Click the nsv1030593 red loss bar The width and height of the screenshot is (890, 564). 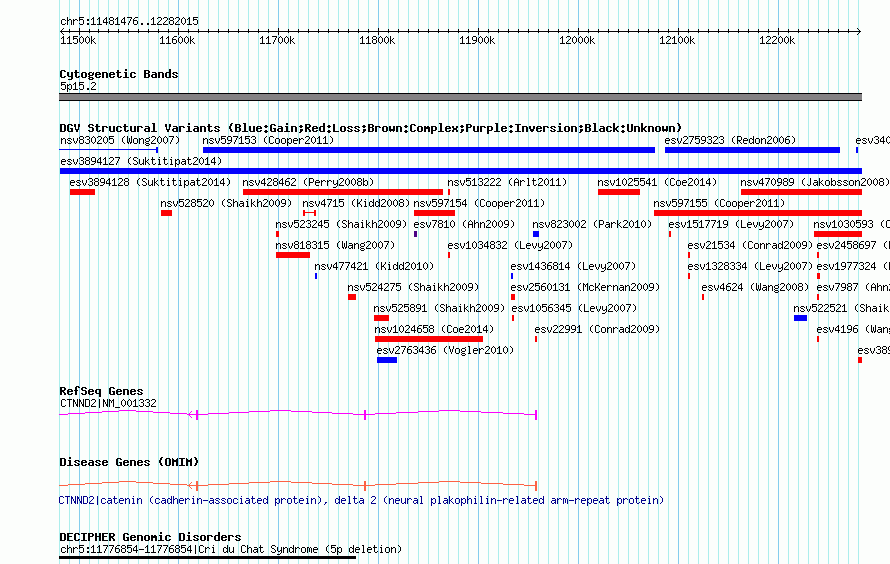coord(838,234)
